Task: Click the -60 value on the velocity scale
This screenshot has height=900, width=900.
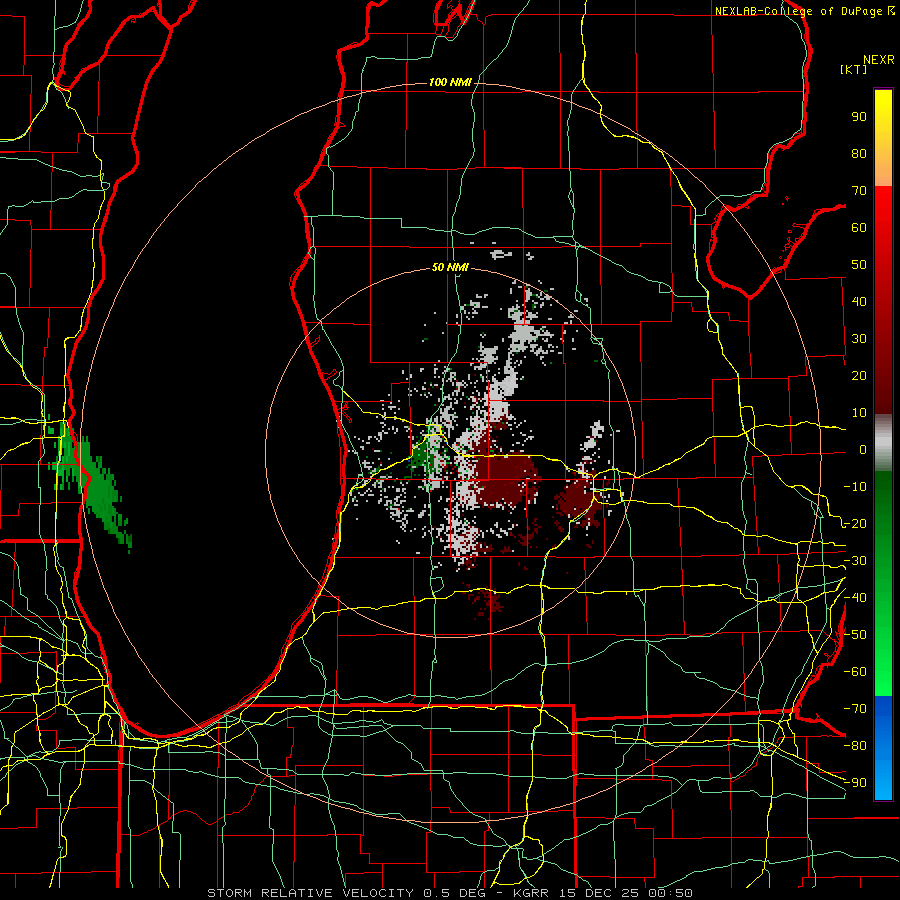Action: pyautogui.click(x=855, y=672)
